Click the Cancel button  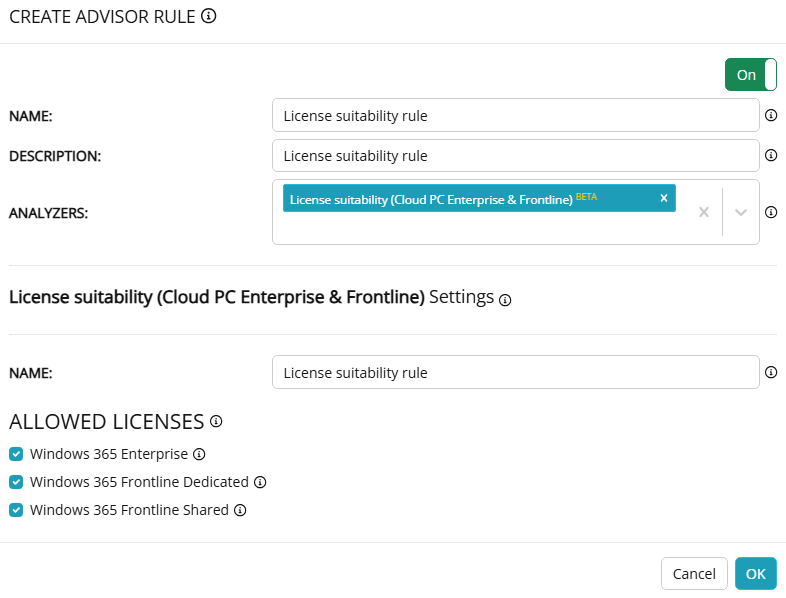(x=694, y=573)
